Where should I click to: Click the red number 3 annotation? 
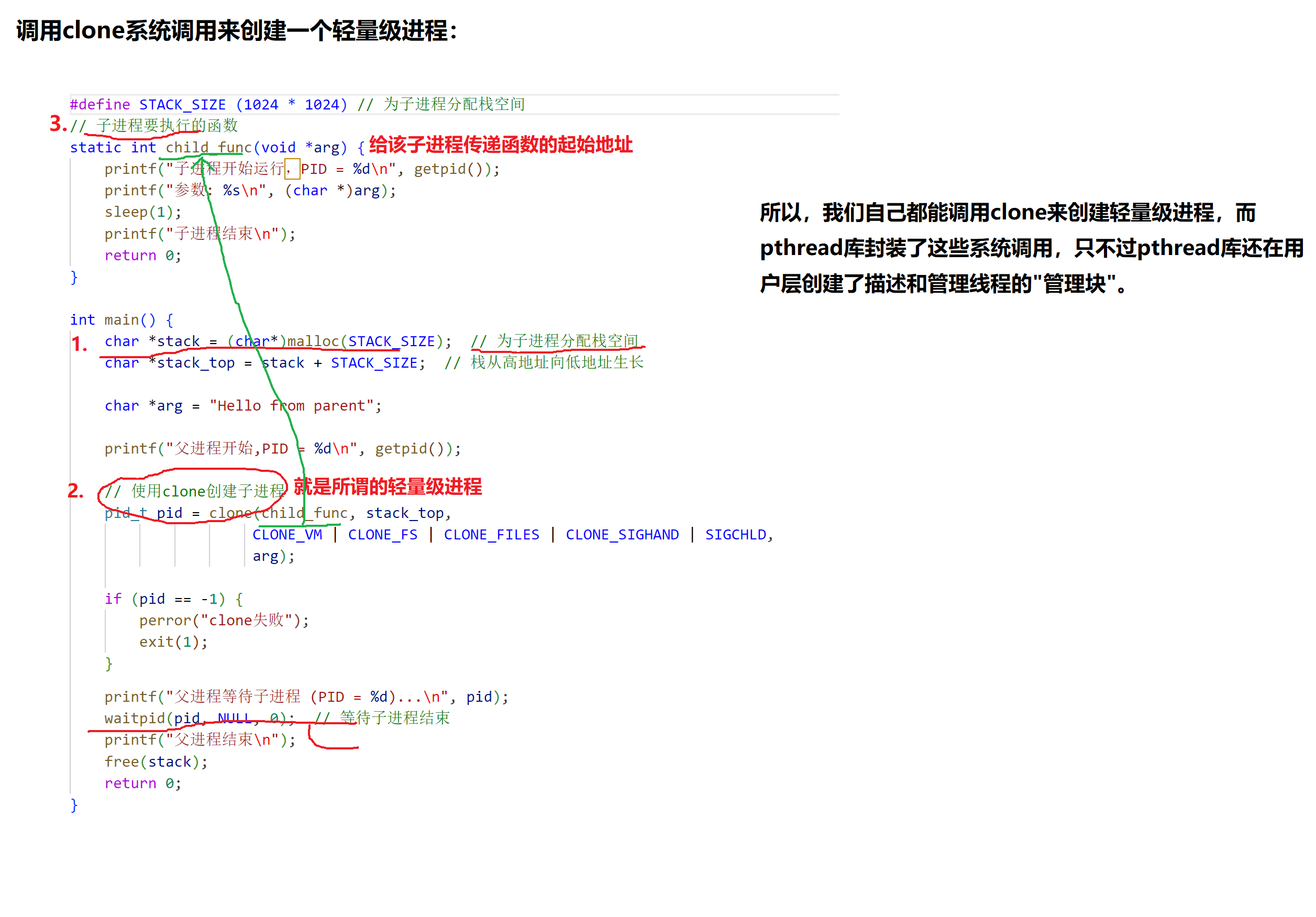pyautogui.click(x=57, y=124)
